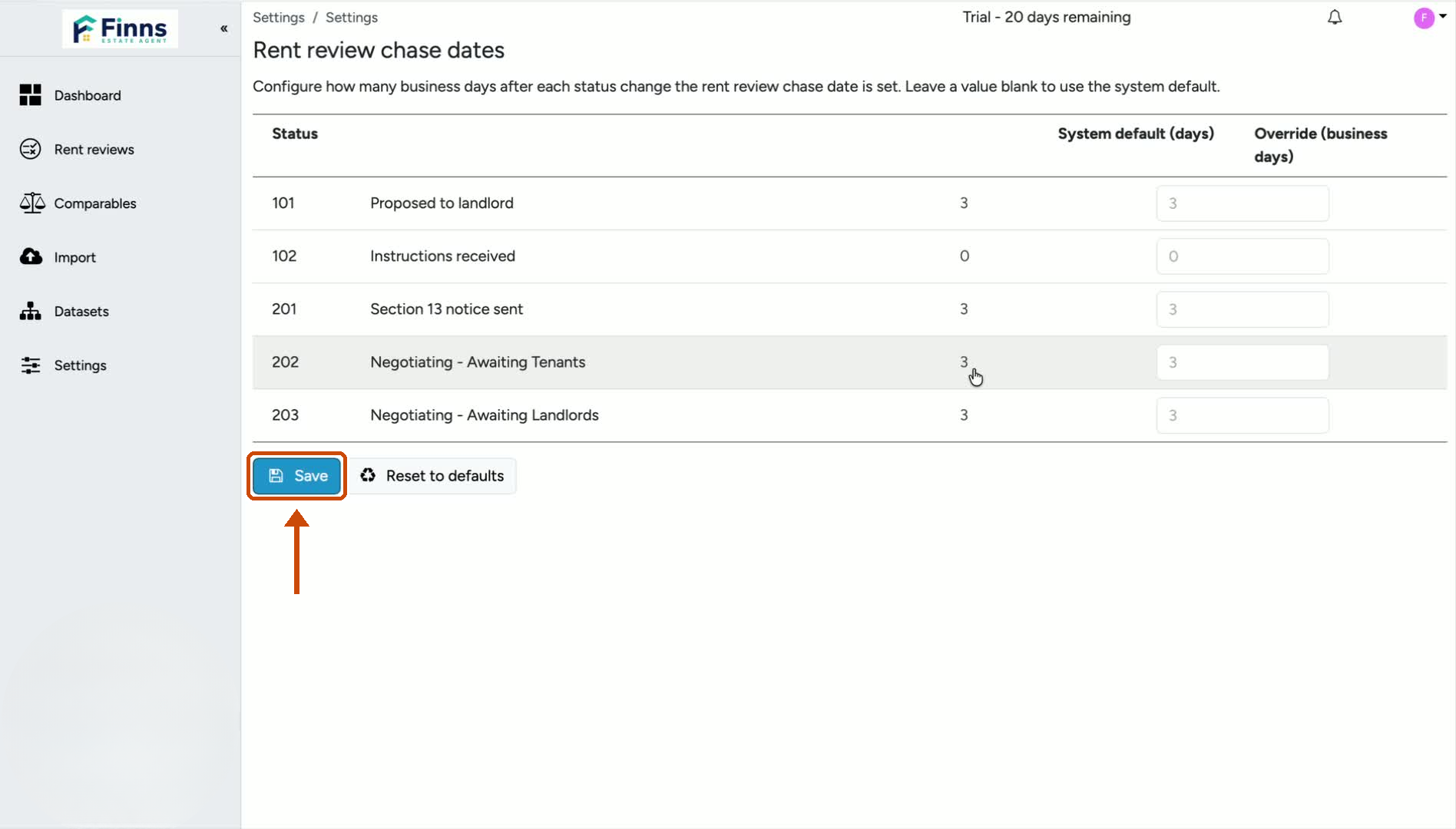The height and width of the screenshot is (829, 1456).
Task: Click status code 102
Action: click(284, 256)
